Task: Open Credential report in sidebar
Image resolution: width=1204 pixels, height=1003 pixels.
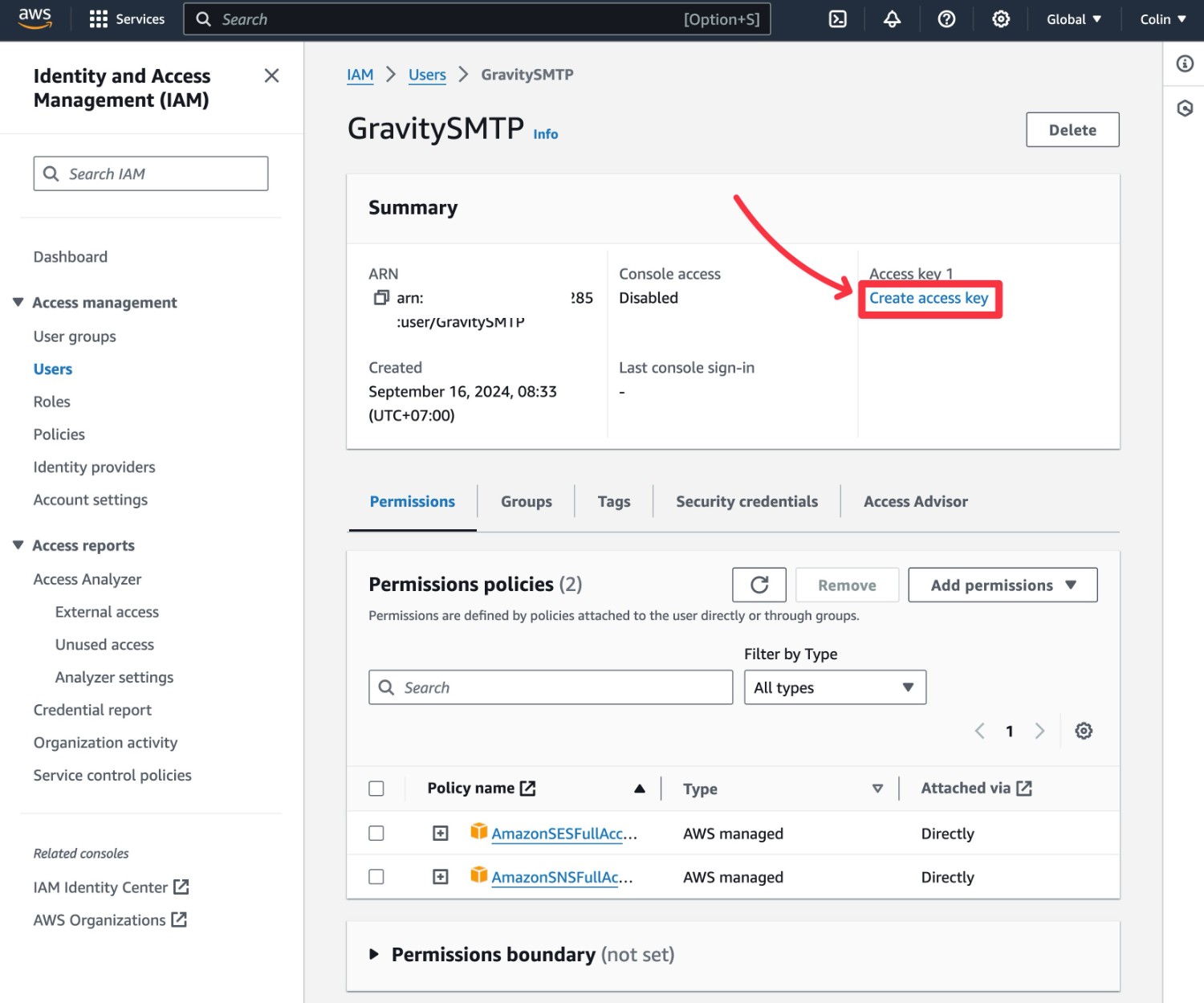Action: pyautogui.click(x=92, y=710)
